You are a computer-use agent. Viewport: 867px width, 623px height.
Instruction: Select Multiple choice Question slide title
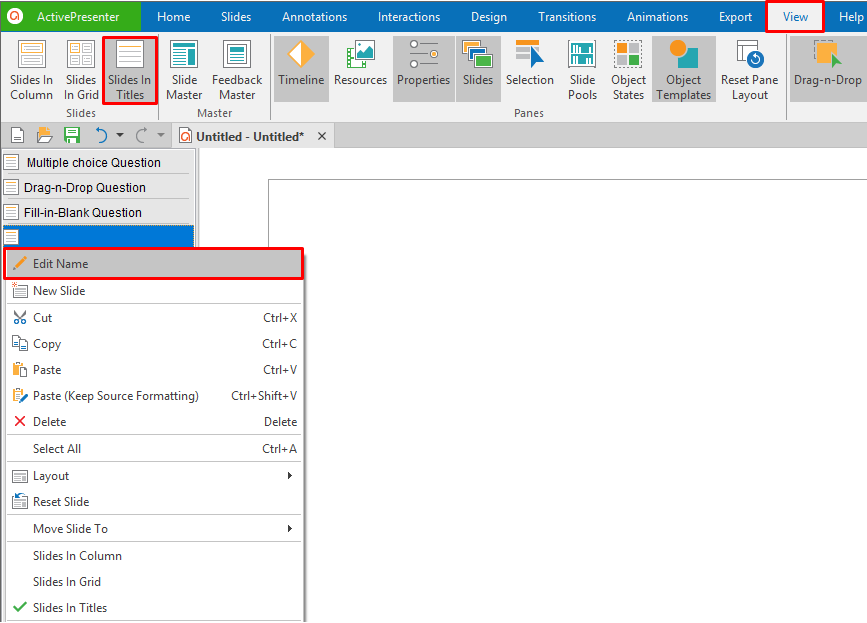(98, 163)
